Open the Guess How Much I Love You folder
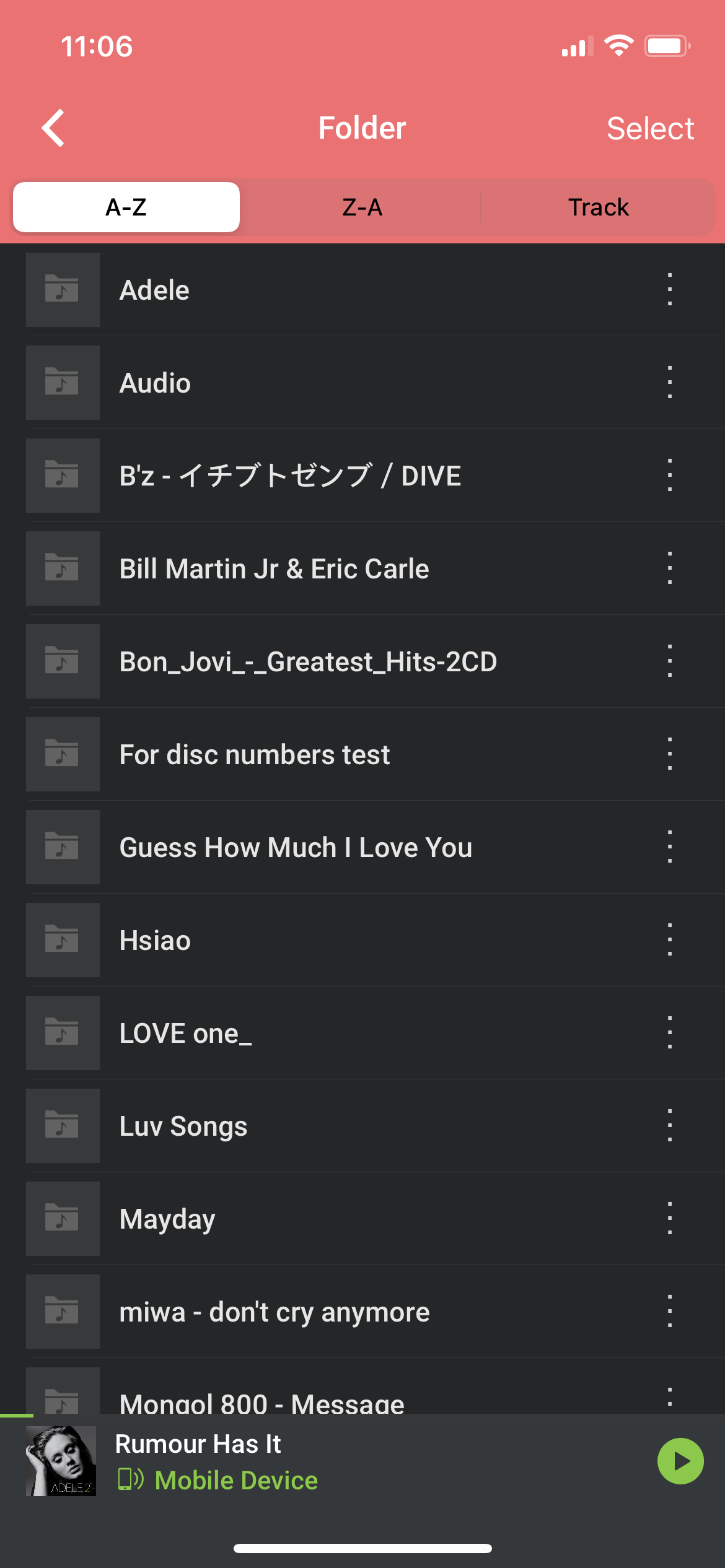725x1568 pixels. tap(296, 847)
